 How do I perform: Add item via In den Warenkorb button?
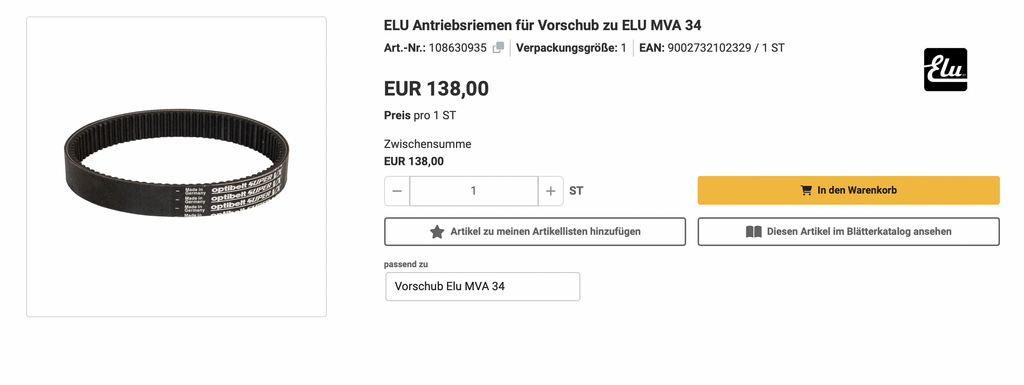pos(848,191)
